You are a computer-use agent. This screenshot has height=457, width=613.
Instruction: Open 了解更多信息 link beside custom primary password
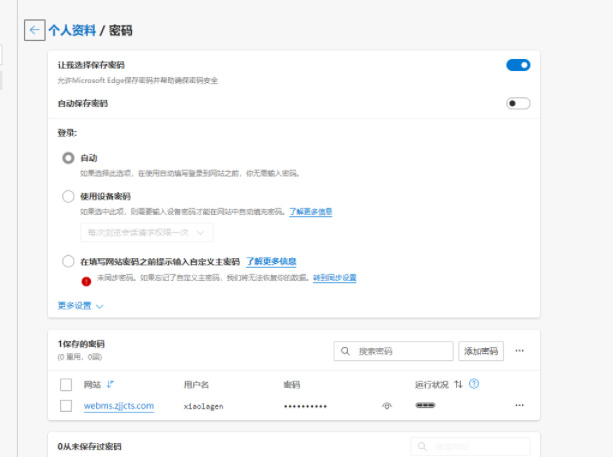271,261
